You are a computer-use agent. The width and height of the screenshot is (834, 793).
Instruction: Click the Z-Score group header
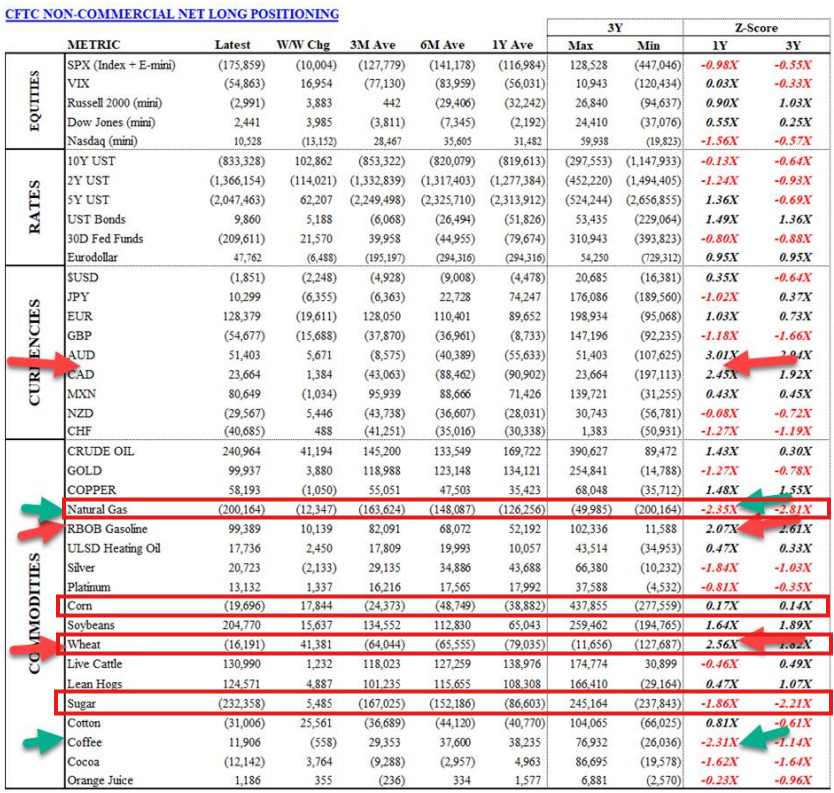pyautogui.click(x=756, y=28)
